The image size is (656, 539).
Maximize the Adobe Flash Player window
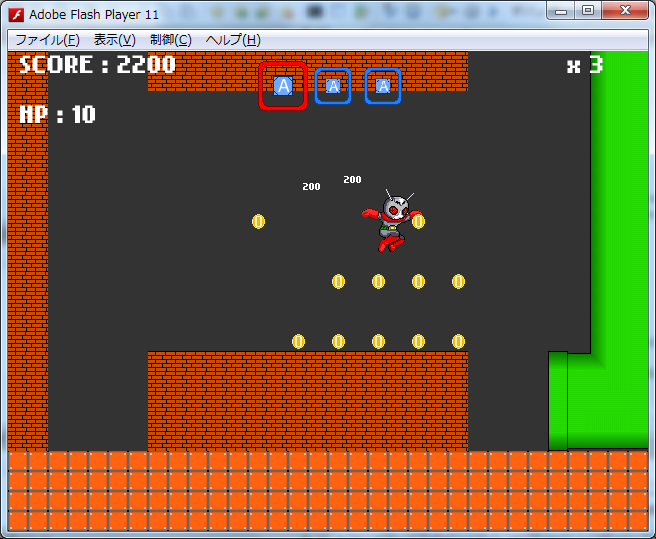588,11
